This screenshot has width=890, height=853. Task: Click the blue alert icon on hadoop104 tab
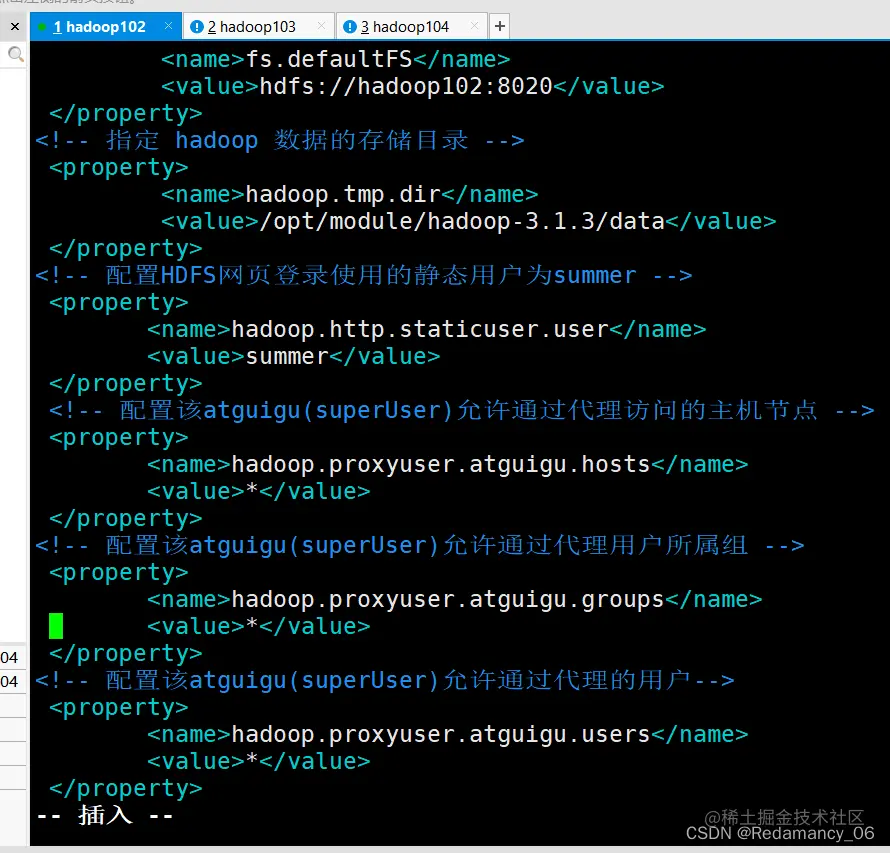350,27
